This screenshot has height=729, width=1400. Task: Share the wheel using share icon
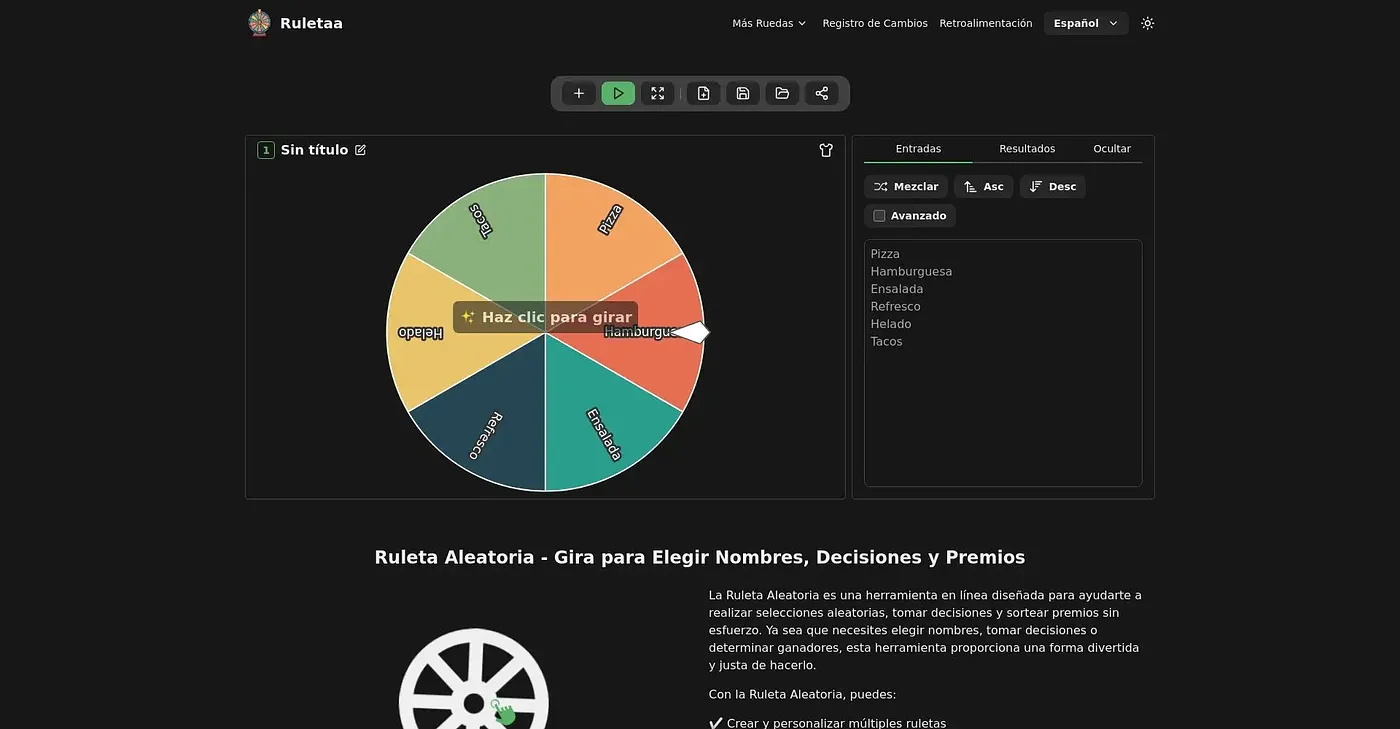click(822, 93)
